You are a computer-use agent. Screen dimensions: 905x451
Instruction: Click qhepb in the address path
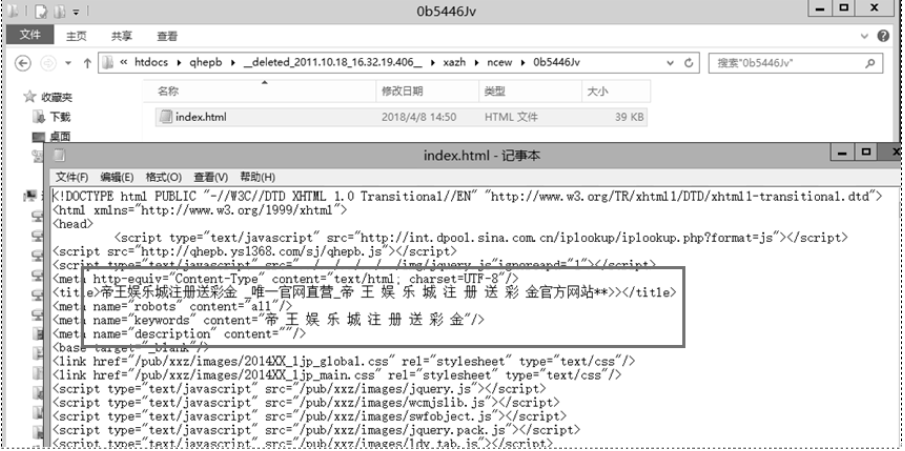point(205,62)
